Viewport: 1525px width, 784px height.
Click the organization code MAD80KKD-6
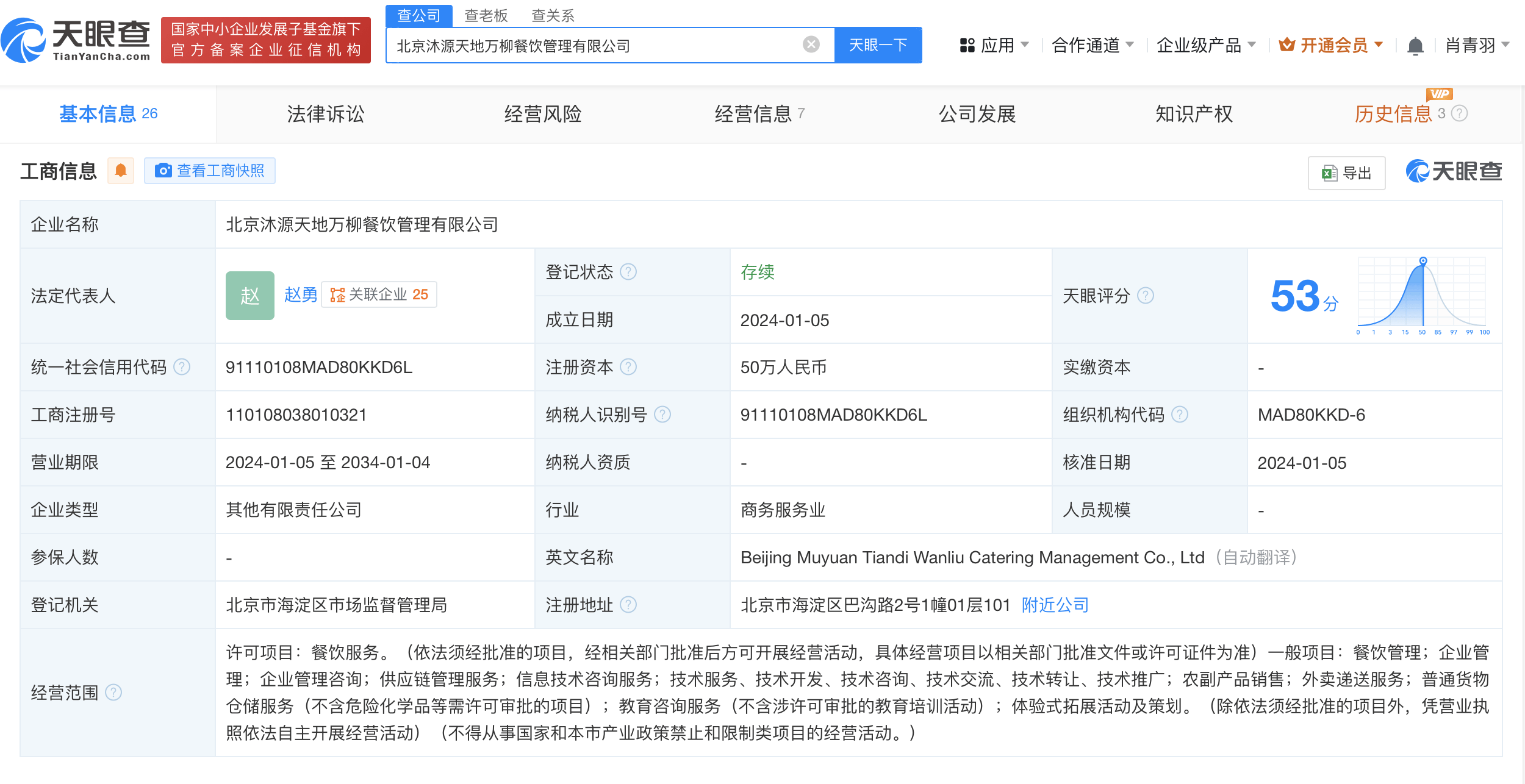[x=1311, y=415]
